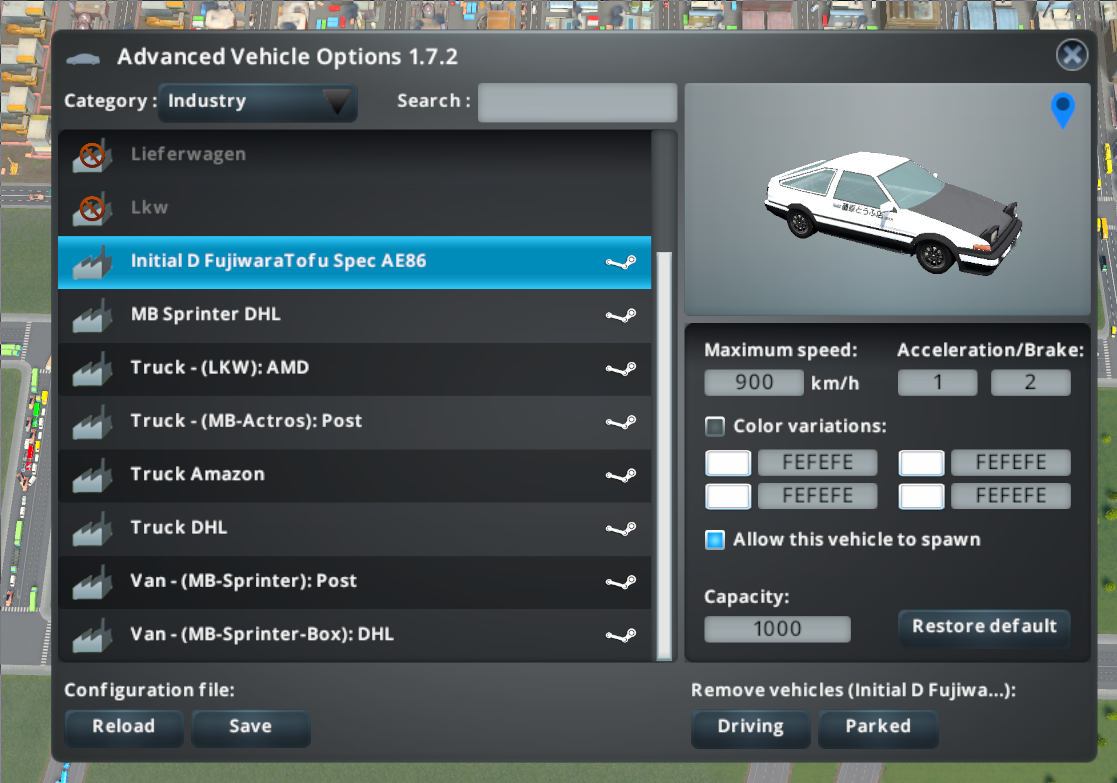Click the vehicle list scrollbar thumb
The height and width of the screenshot is (783, 1117).
[x=664, y=456]
